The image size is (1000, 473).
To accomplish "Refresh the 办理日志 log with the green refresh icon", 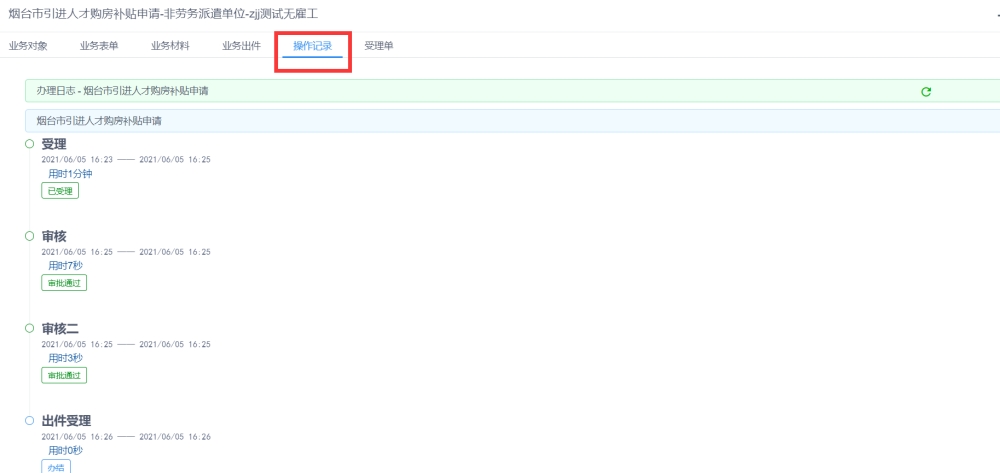I will click(x=926, y=92).
